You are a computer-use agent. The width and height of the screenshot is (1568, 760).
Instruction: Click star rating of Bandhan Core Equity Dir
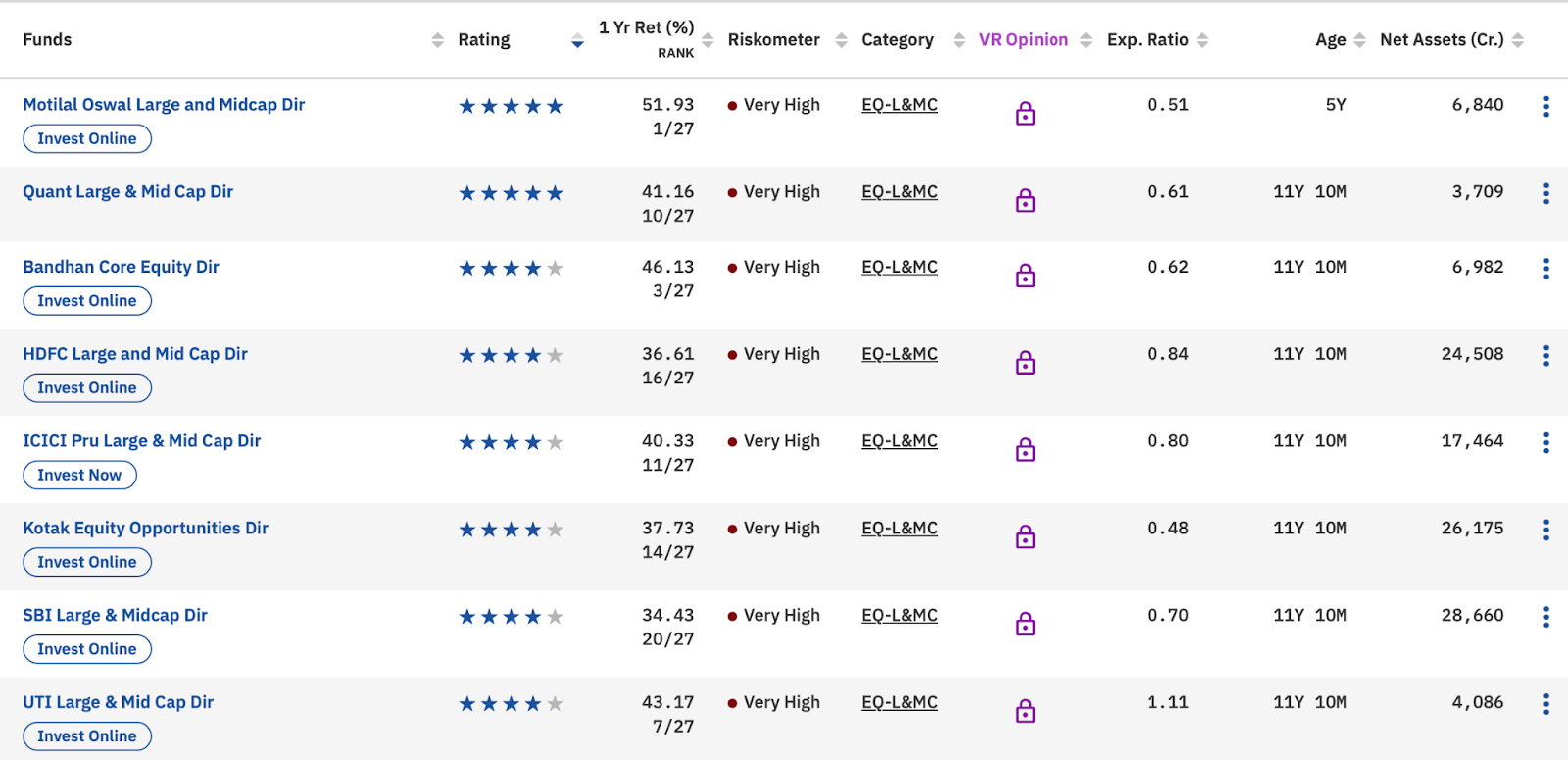[x=512, y=268]
